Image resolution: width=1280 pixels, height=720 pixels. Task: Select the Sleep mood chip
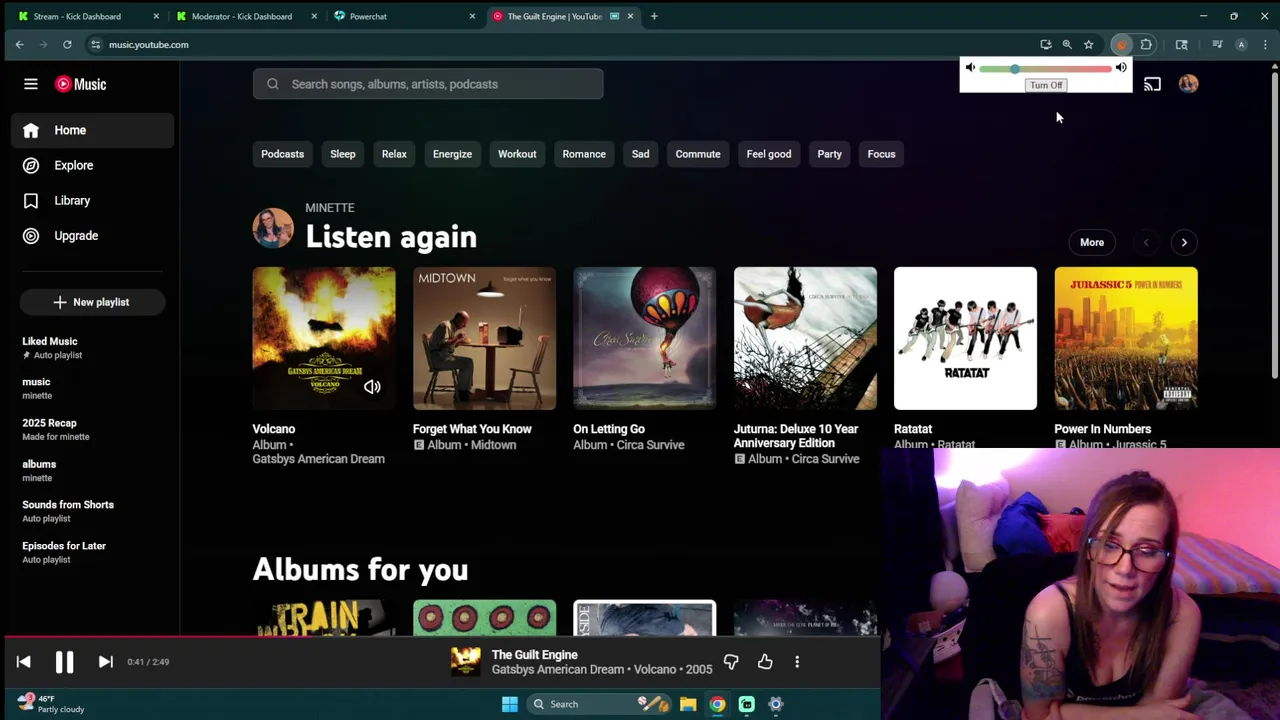(343, 154)
